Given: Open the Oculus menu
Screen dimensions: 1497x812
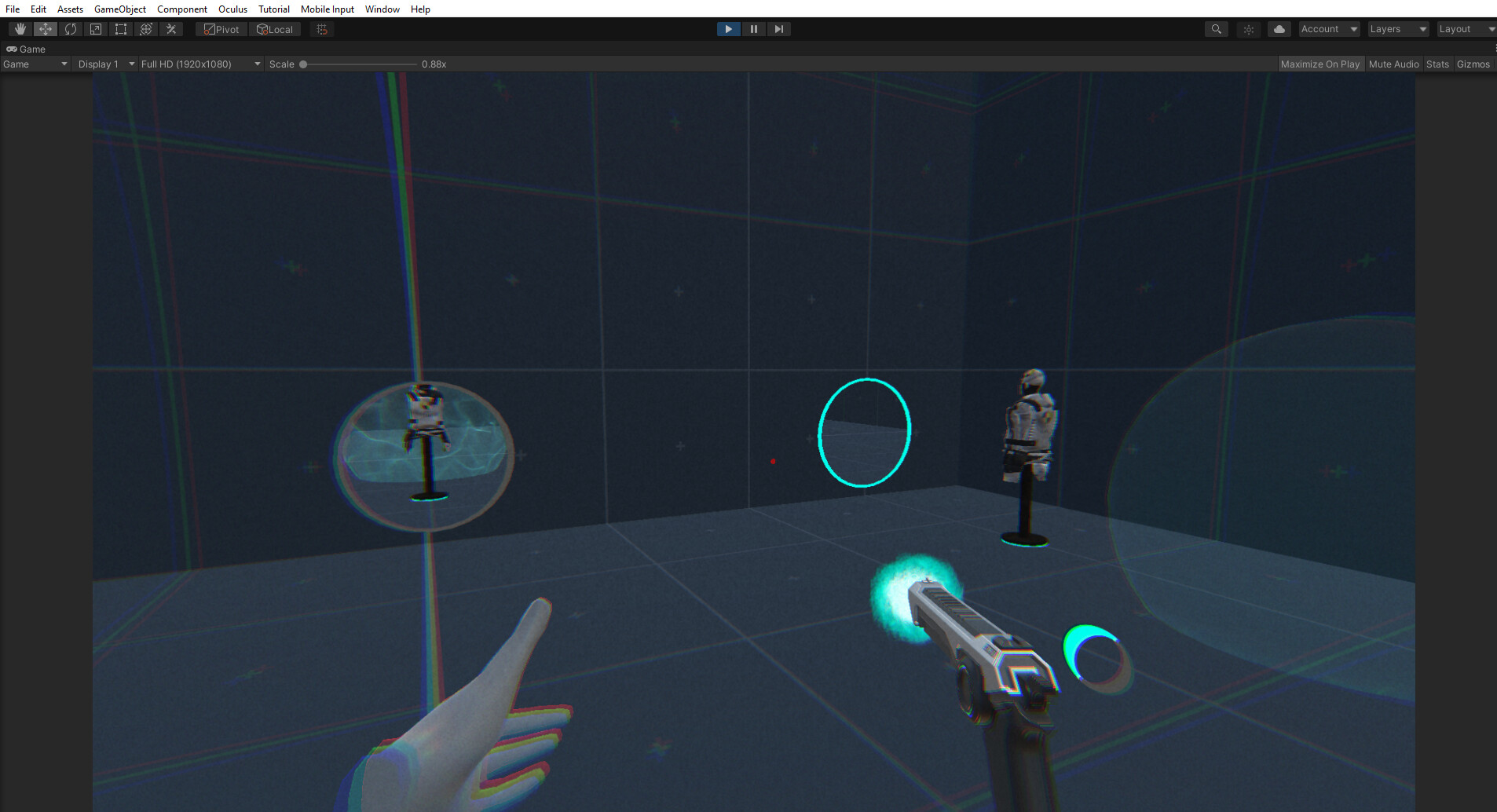Looking at the screenshot, I should pyautogui.click(x=232, y=9).
